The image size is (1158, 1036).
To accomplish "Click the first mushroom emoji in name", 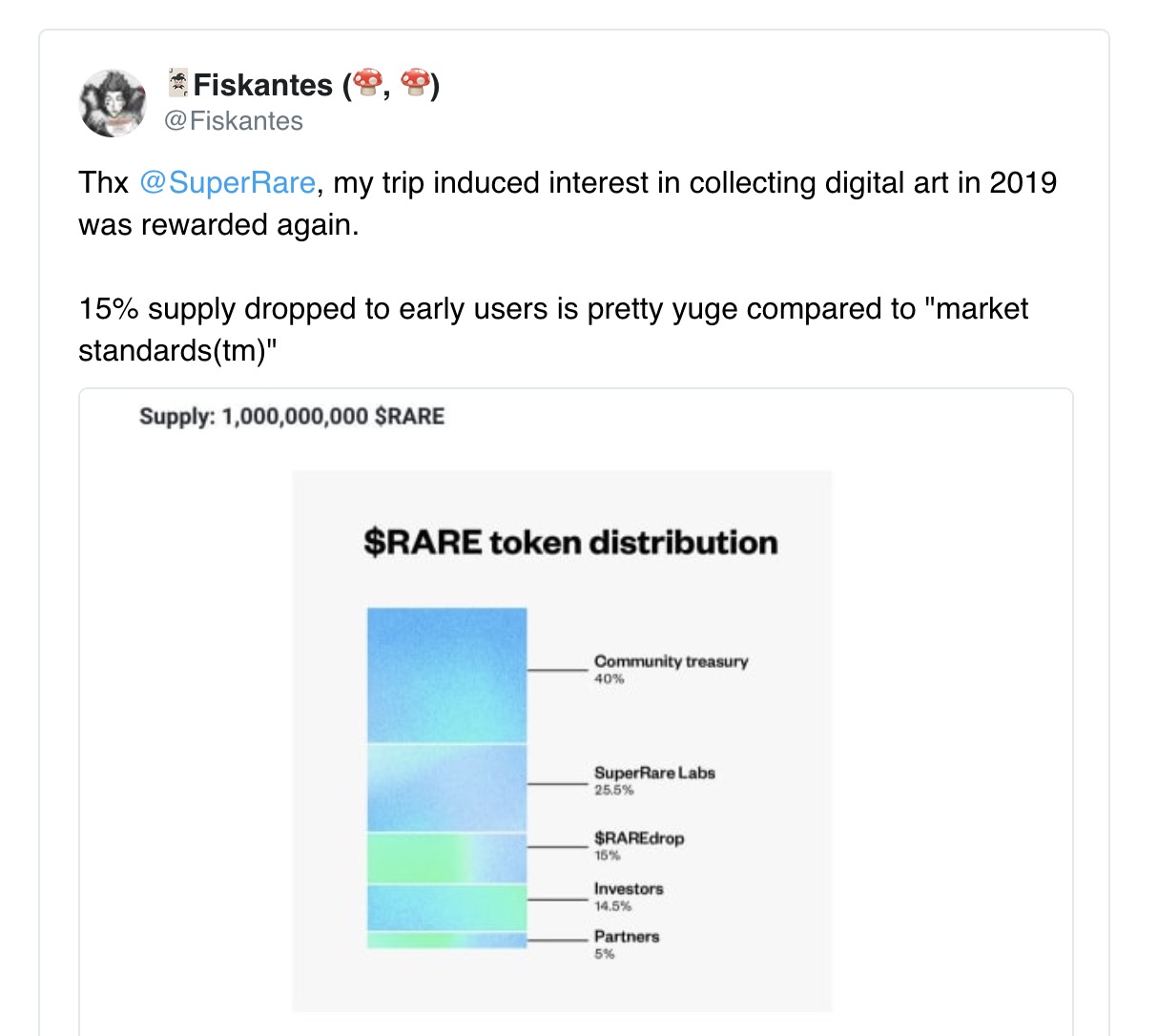I will tap(366, 84).
